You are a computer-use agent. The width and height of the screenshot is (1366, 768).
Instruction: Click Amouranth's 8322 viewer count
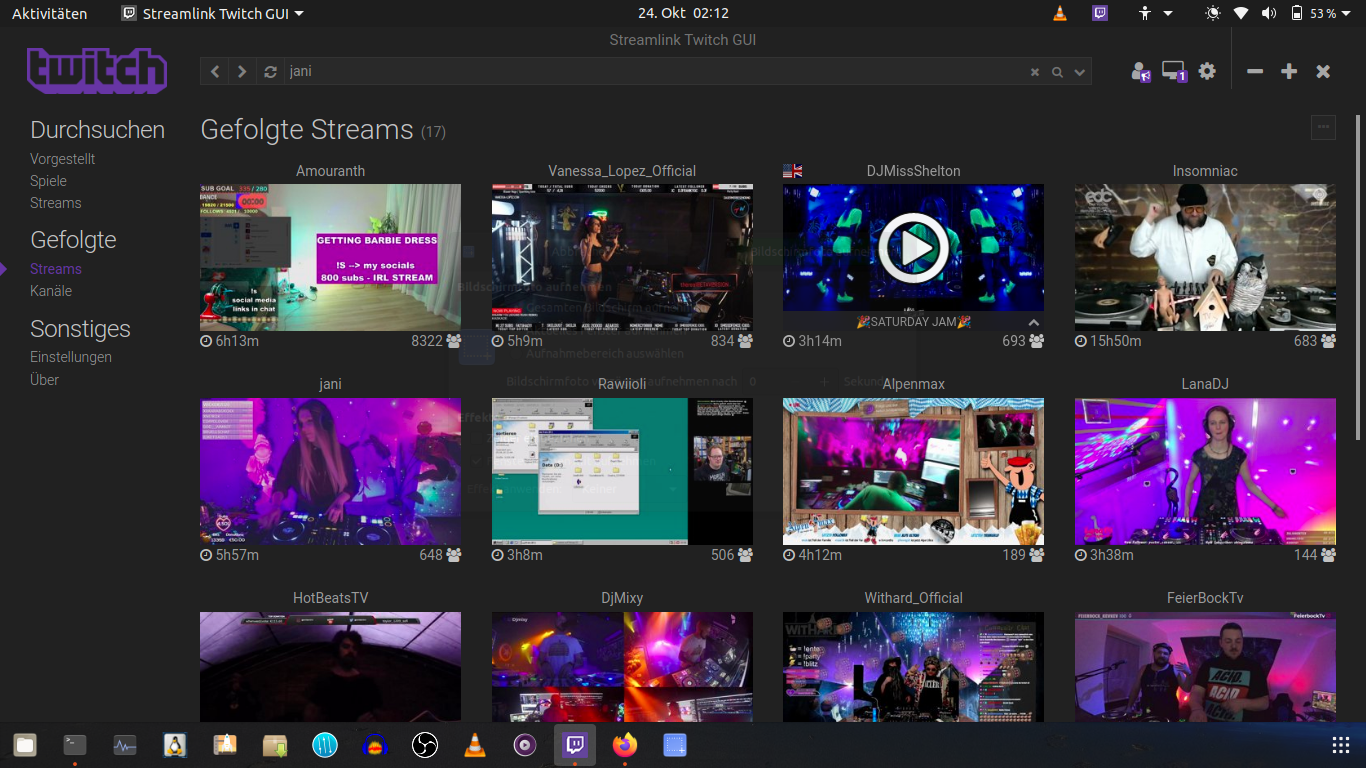point(426,341)
